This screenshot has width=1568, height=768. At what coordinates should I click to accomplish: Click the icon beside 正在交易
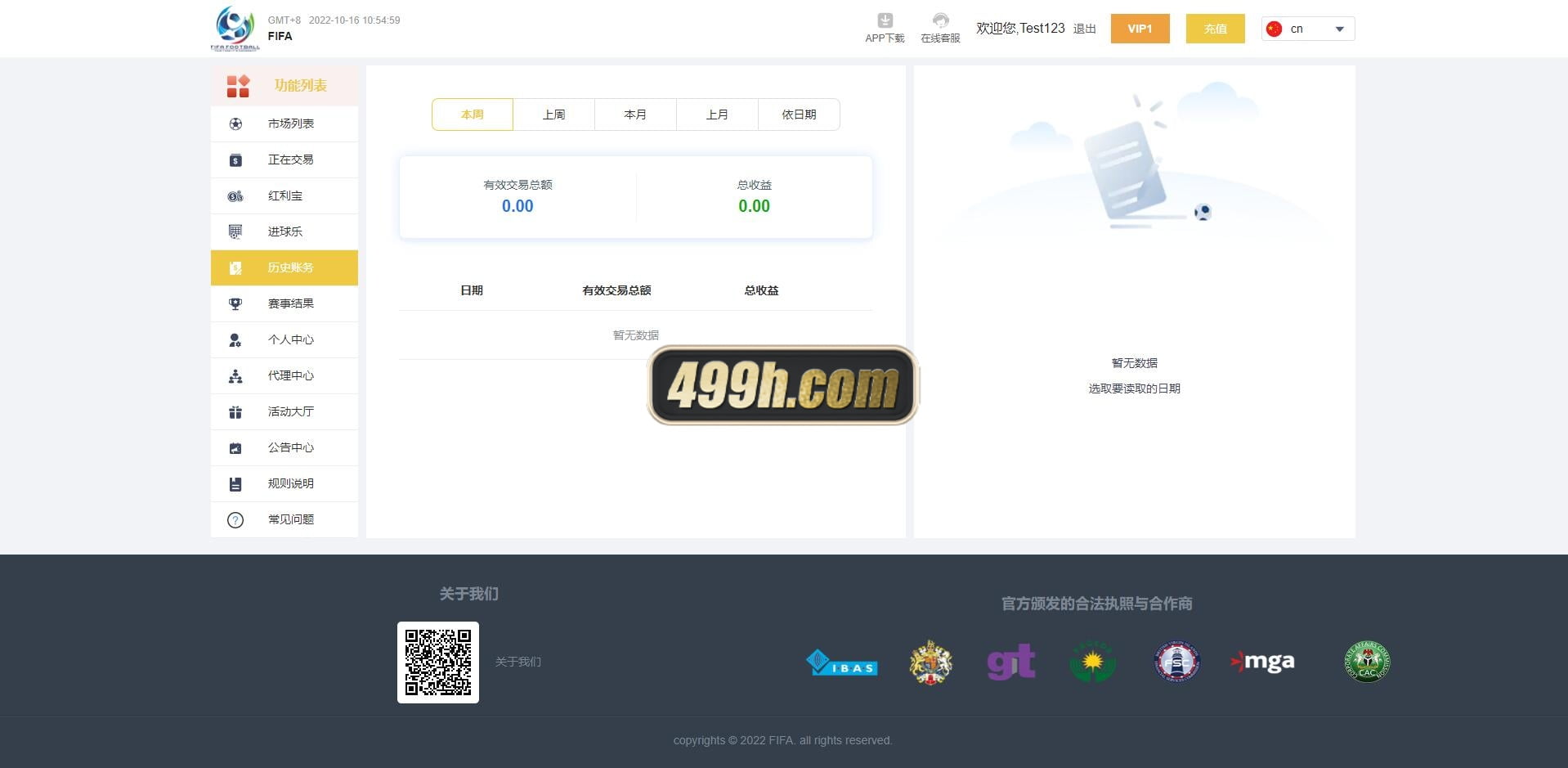(x=235, y=160)
